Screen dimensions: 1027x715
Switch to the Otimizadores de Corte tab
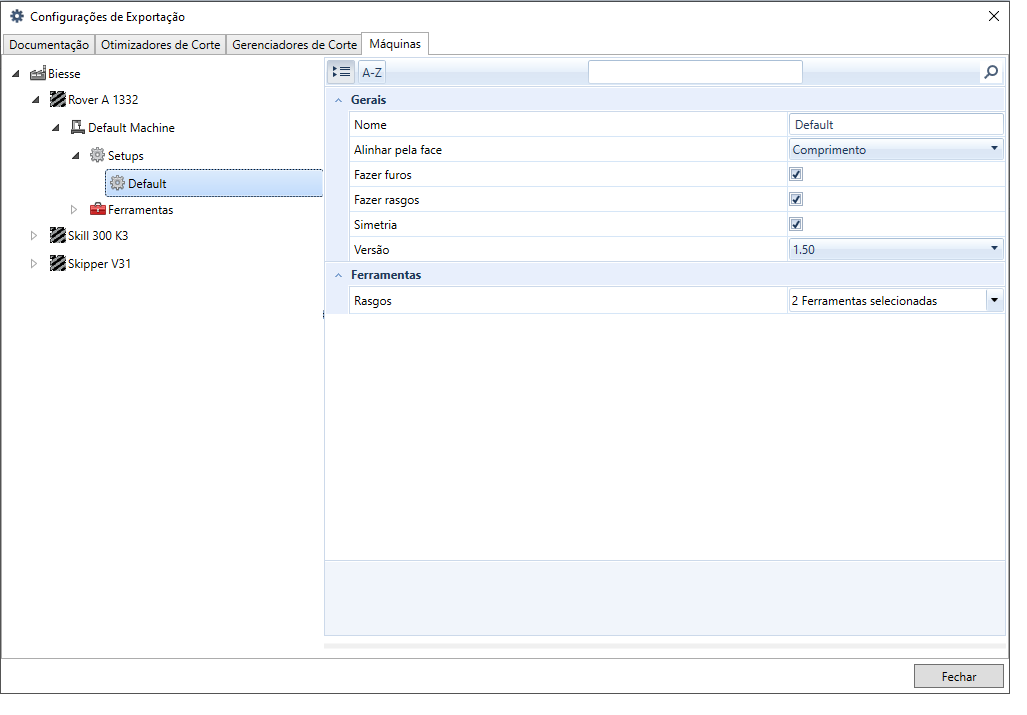(x=160, y=45)
